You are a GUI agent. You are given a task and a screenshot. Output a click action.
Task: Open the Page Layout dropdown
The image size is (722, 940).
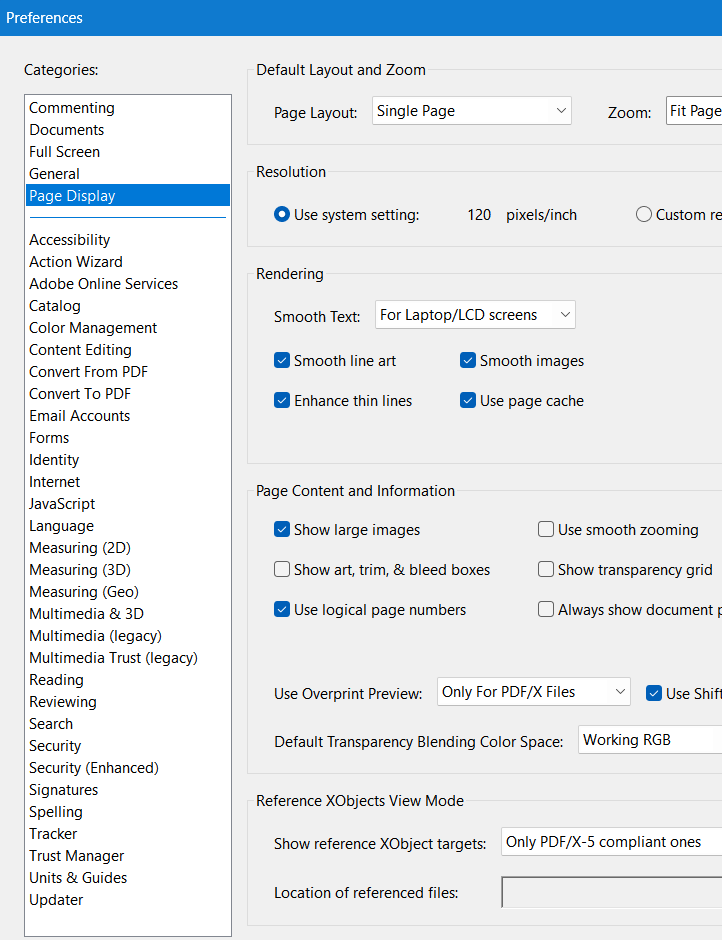point(471,111)
